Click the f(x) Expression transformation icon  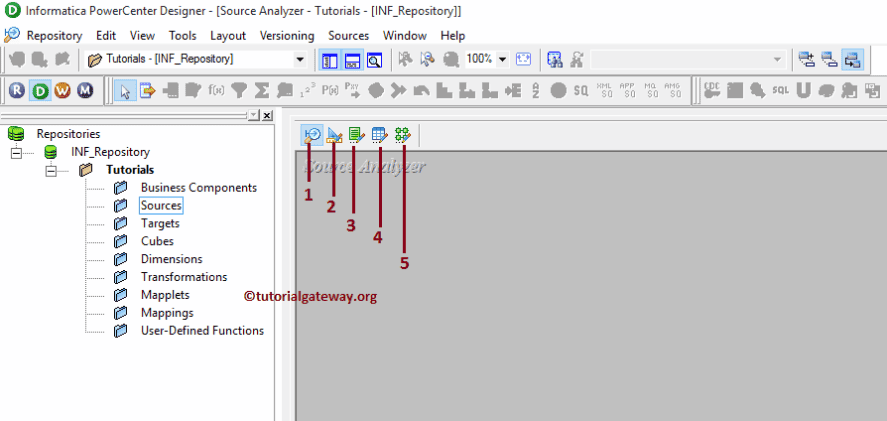coord(217,90)
